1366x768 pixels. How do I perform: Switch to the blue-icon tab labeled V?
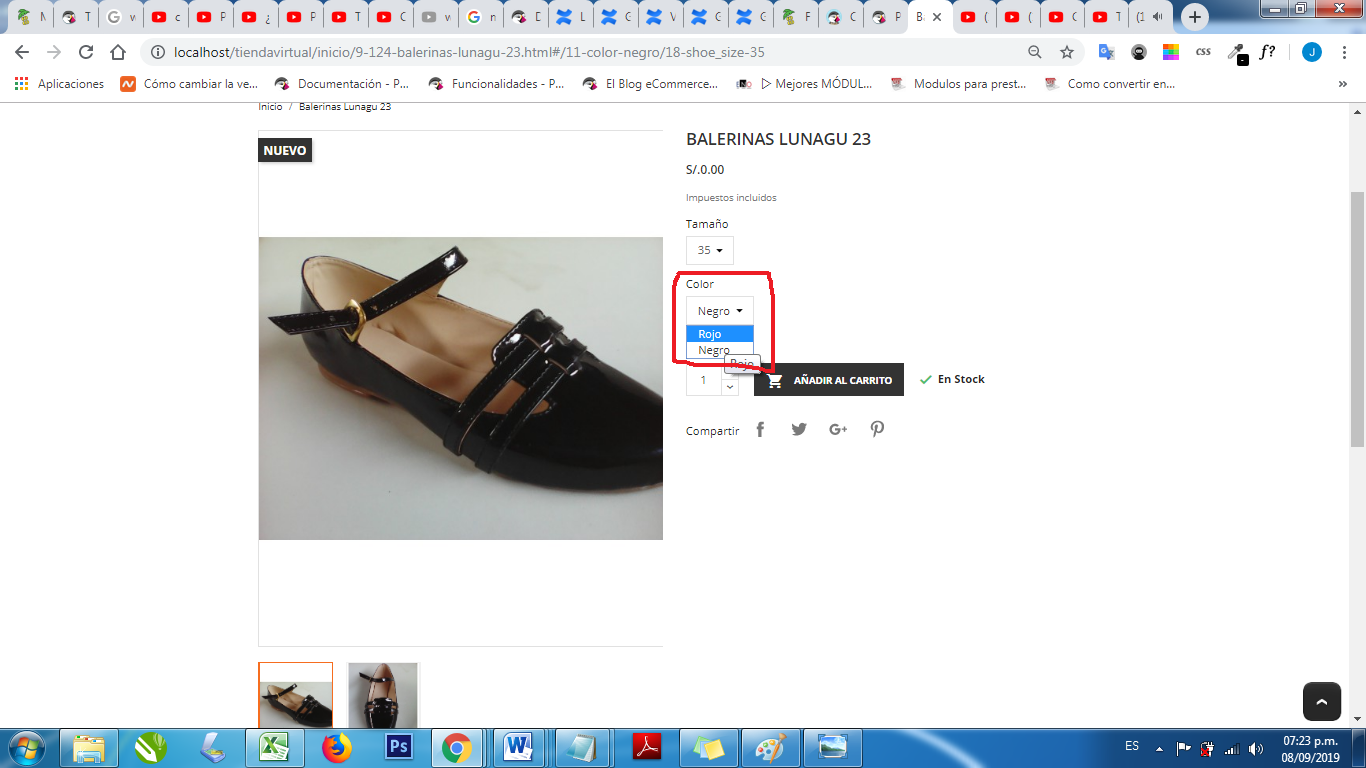coord(660,17)
